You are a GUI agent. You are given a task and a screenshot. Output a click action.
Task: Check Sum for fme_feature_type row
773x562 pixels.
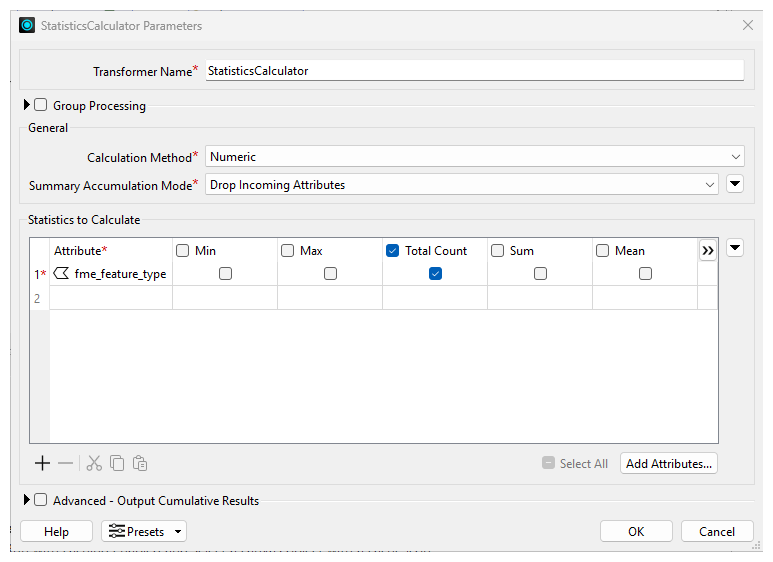coord(540,274)
